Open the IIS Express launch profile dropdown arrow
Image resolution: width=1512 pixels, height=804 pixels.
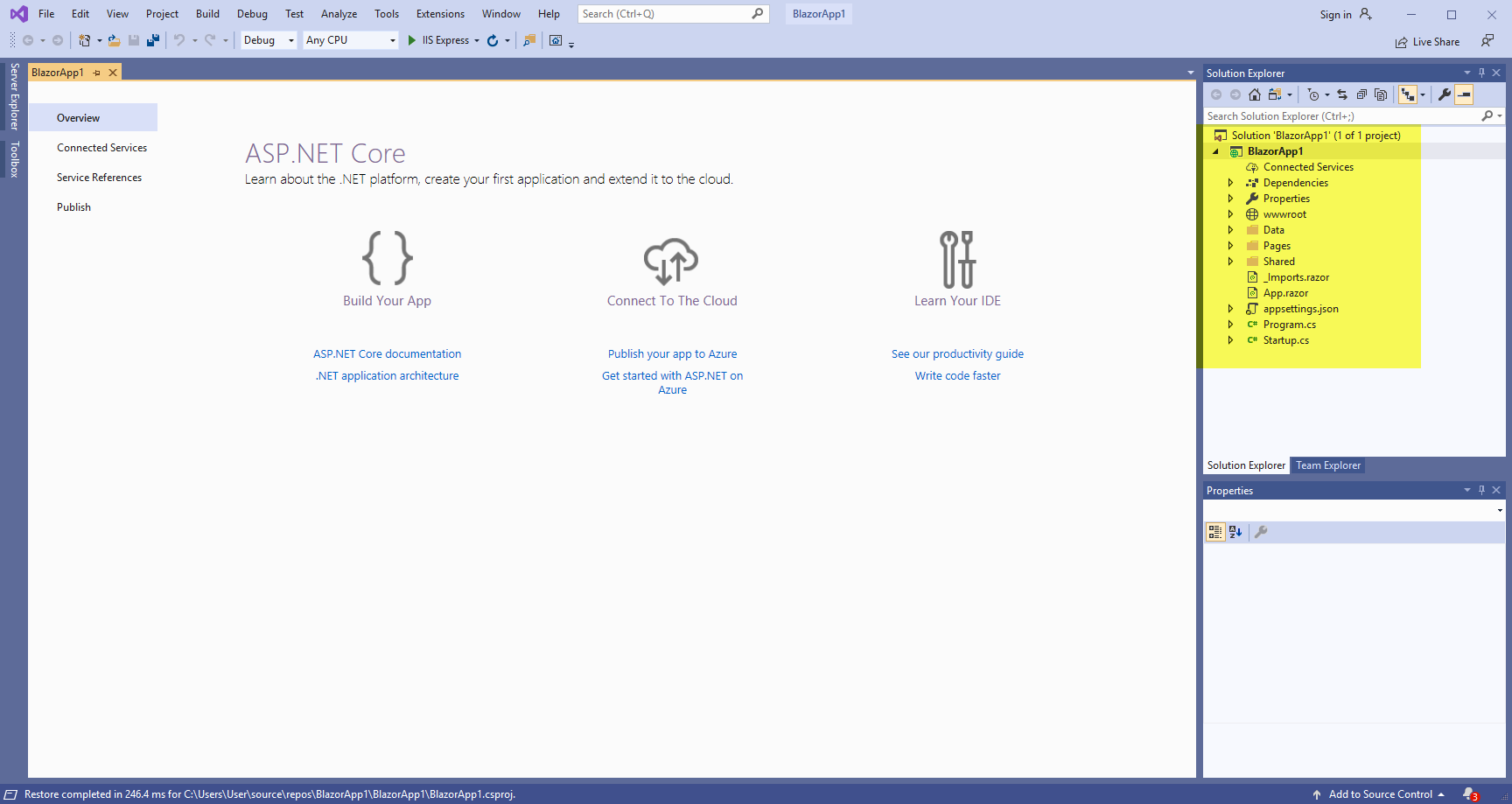pos(477,40)
